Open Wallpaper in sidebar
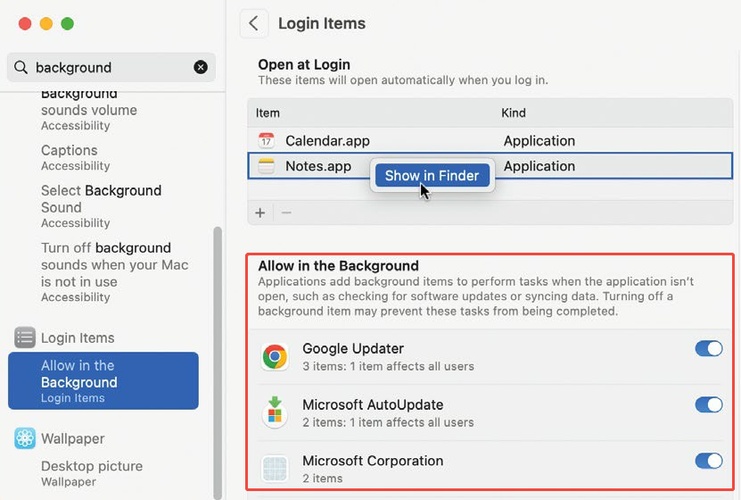 (73, 439)
